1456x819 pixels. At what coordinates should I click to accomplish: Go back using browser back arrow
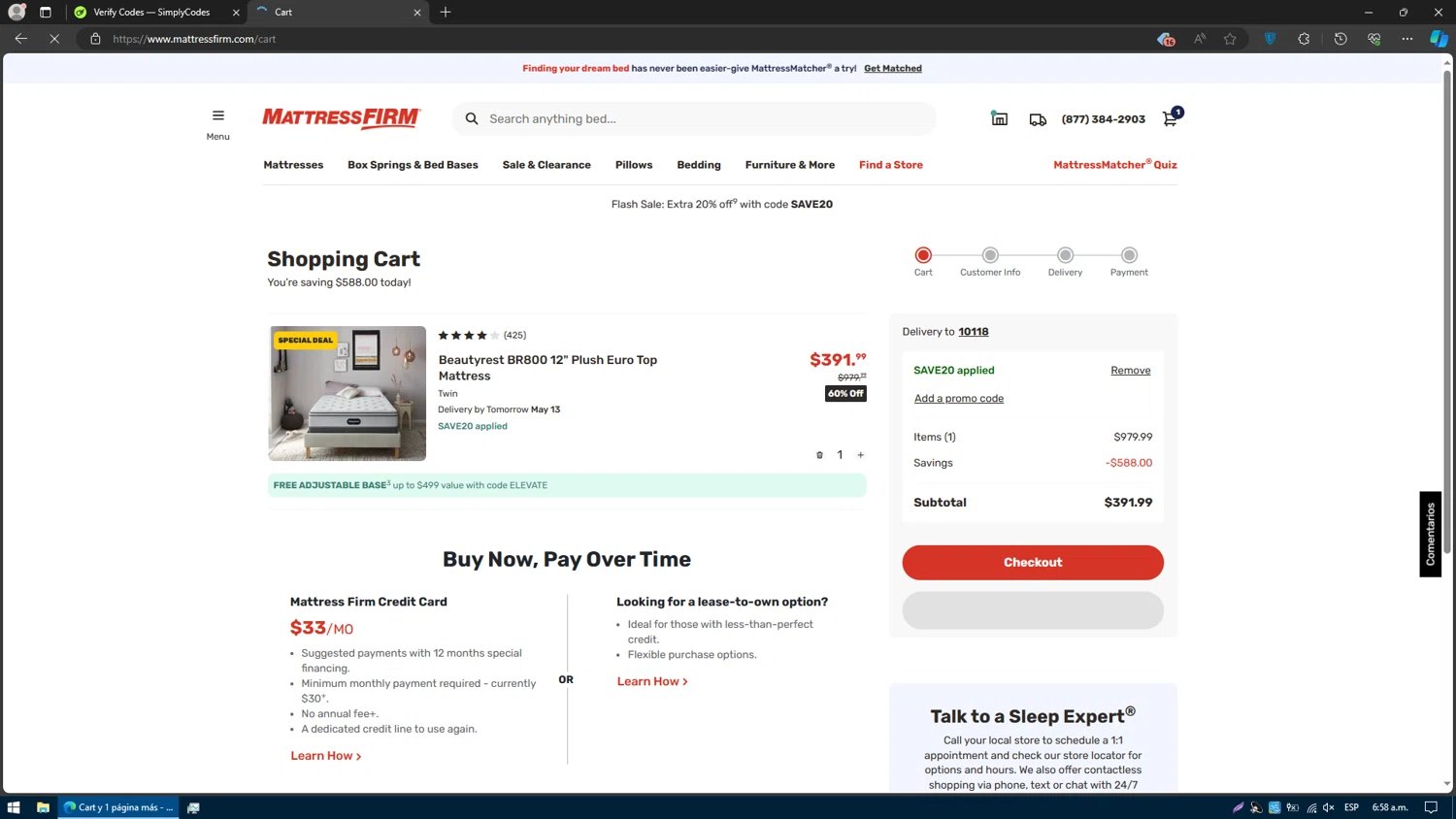[x=20, y=39]
